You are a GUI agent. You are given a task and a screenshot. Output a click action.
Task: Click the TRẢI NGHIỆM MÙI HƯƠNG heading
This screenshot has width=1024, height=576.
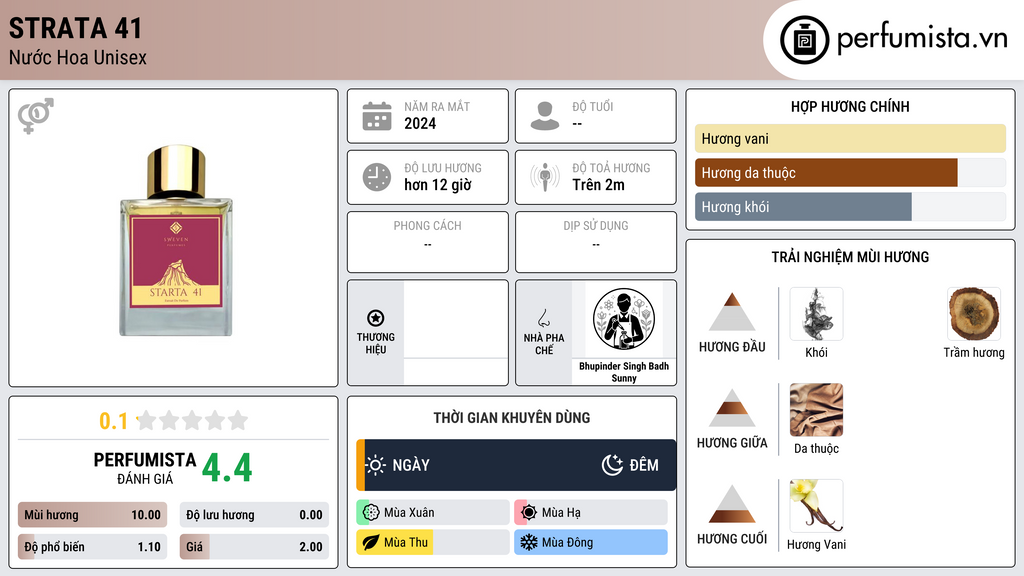pyautogui.click(x=850, y=257)
